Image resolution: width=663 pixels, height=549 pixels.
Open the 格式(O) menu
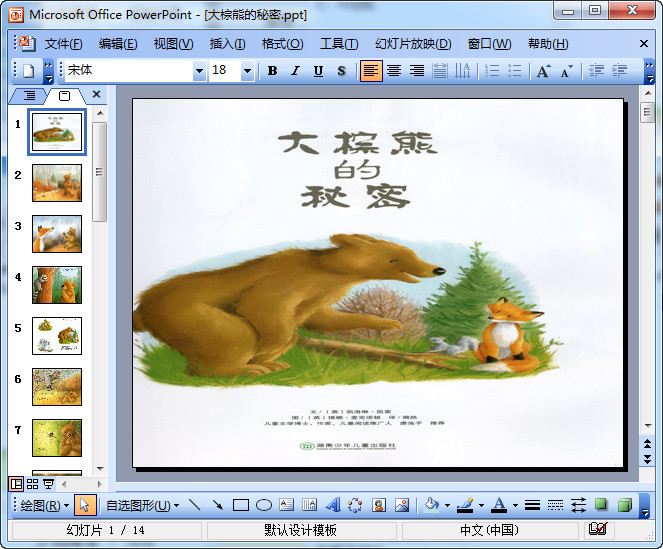point(282,44)
